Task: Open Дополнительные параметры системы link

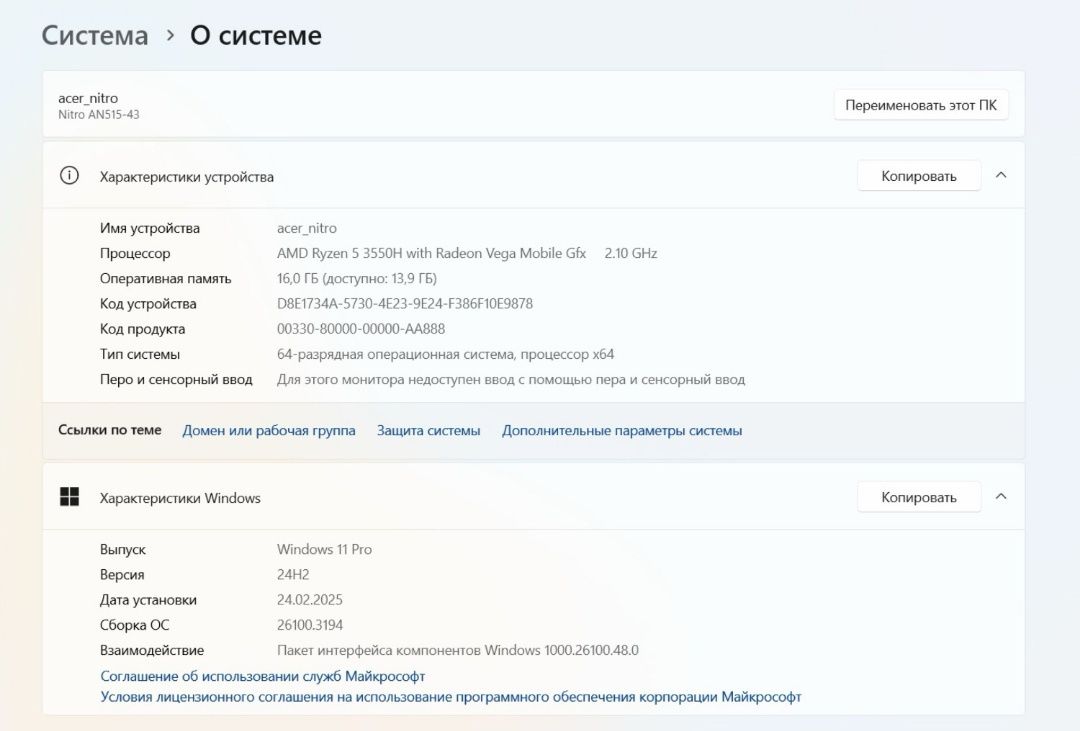Action: (622, 431)
